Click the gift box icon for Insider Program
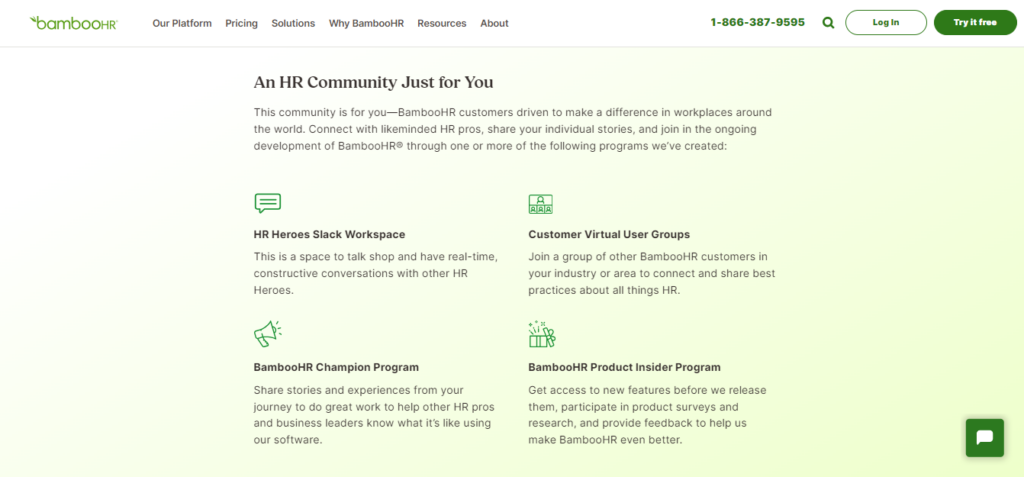 tap(541, 334)
